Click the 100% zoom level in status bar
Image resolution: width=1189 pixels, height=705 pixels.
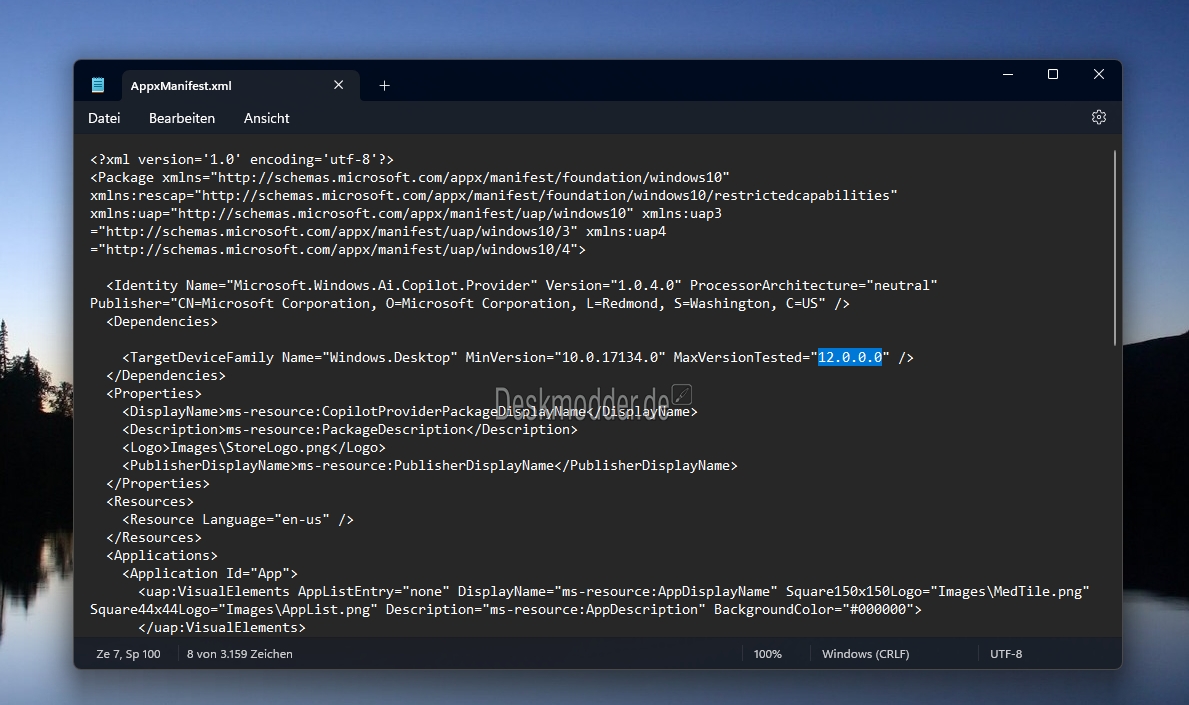767,653
